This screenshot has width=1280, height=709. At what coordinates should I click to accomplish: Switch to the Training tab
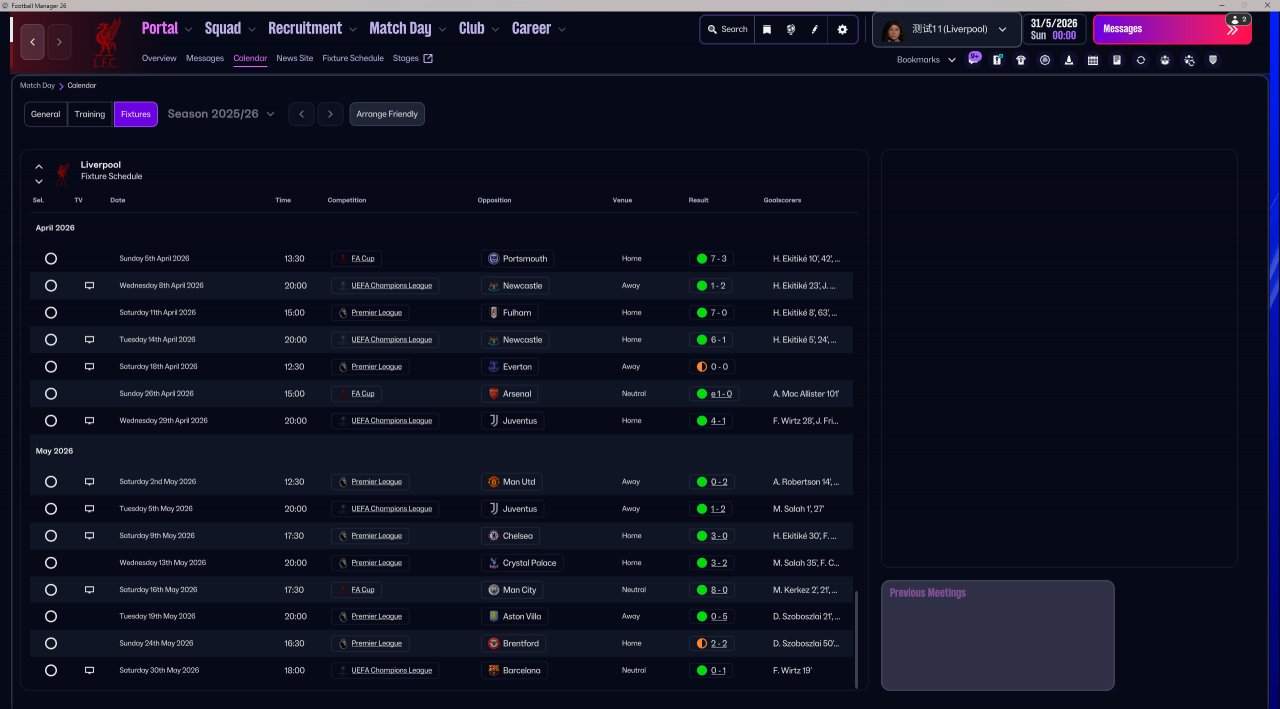pyautogui.click(x=90, y=114)
